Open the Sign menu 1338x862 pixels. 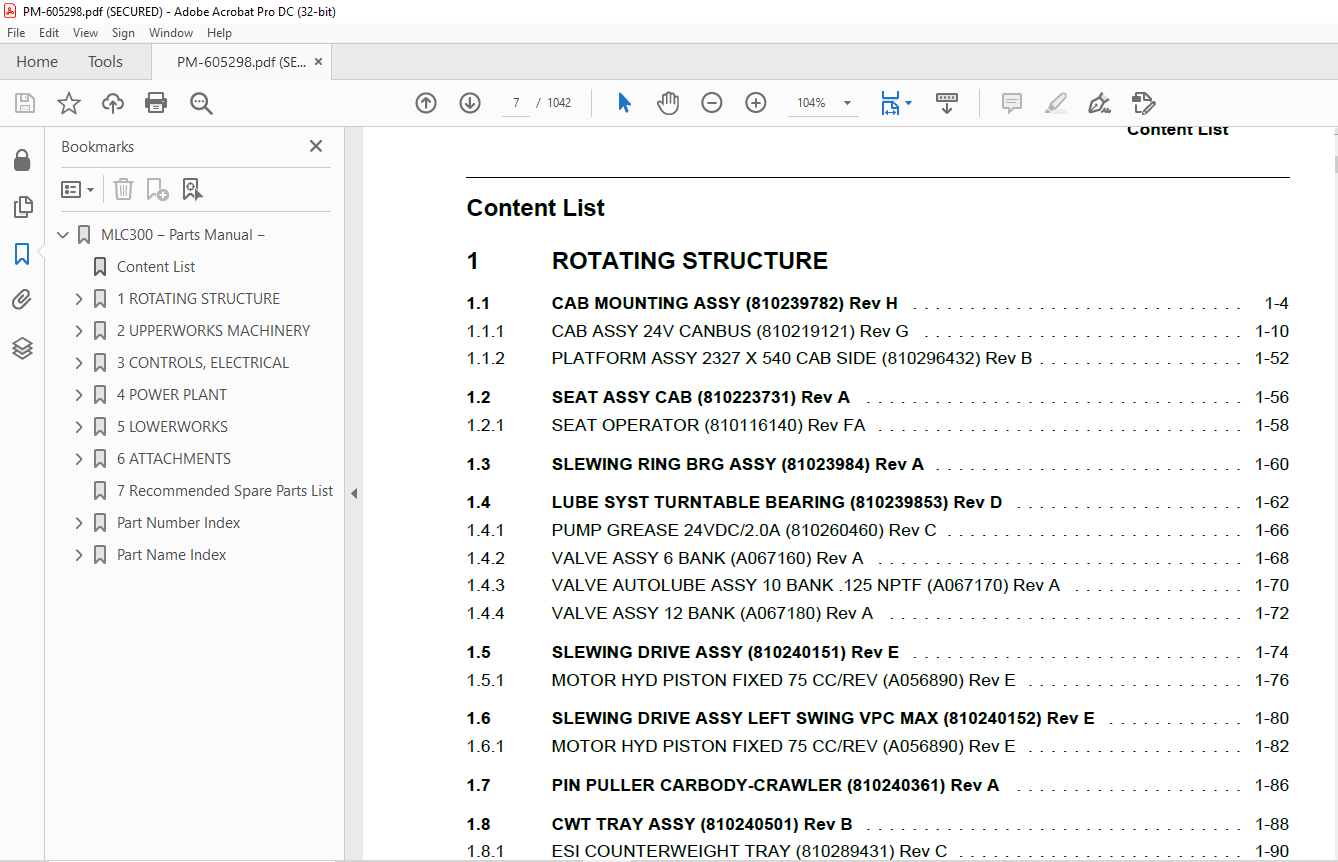[x=123, y=33]
